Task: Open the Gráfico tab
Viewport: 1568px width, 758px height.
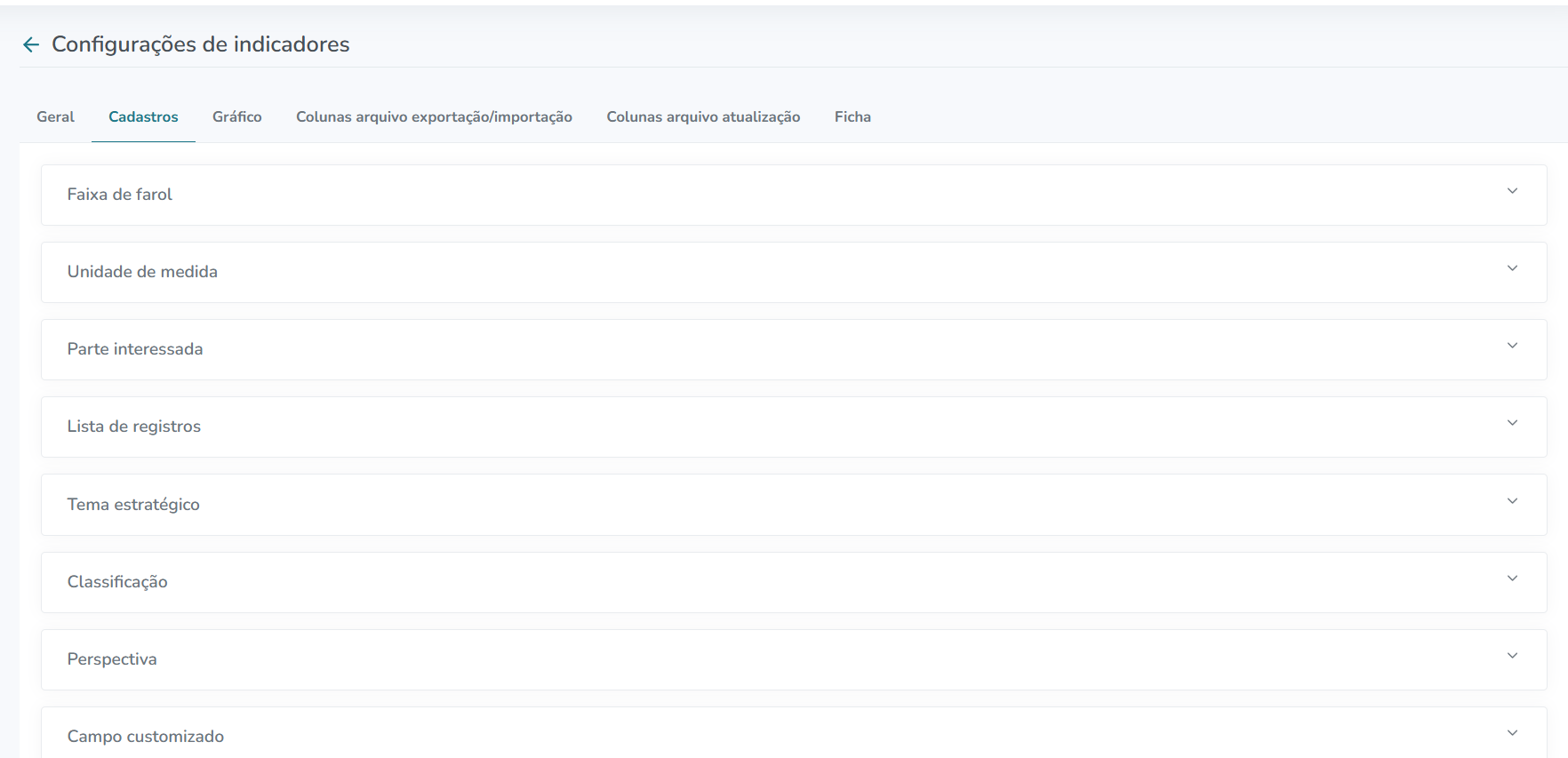Action: click(x=237, y=117)
